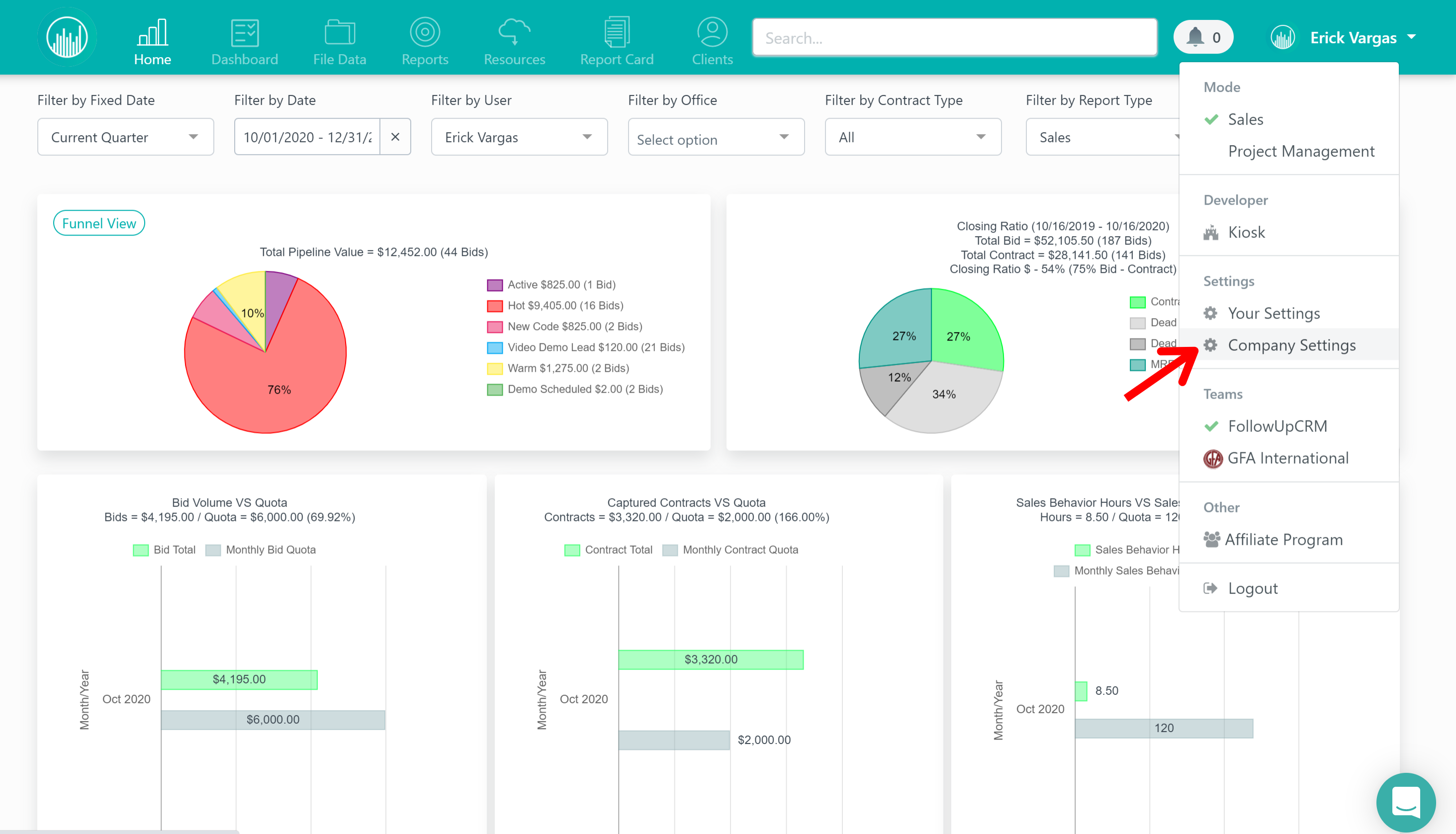1456x834 pixels.
Task: Open Company Settings menu item
Action: point(1291,345)
